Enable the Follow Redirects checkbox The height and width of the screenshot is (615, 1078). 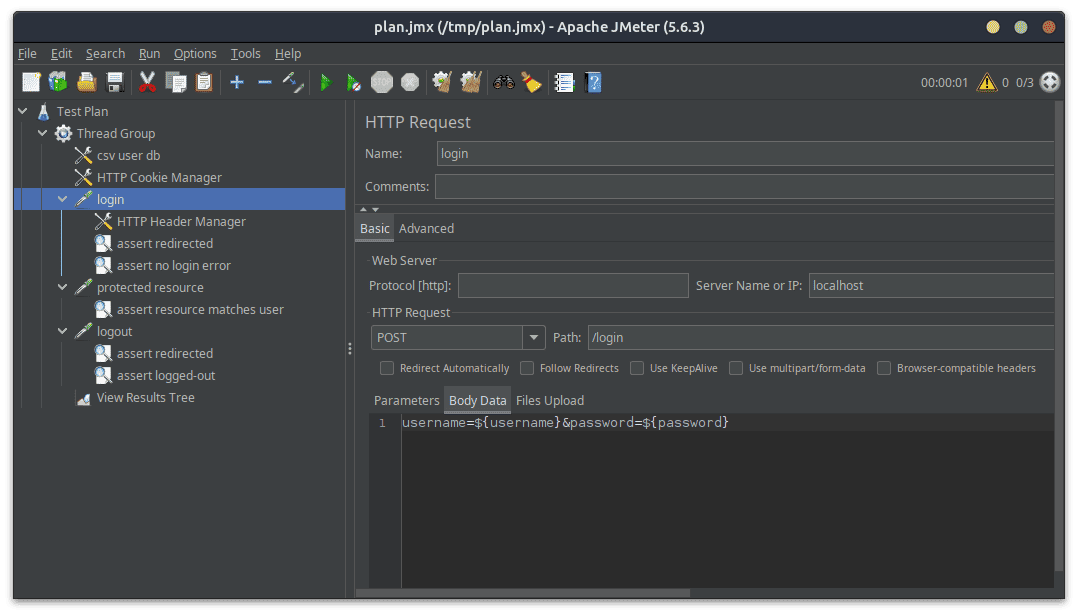(527, 368)
